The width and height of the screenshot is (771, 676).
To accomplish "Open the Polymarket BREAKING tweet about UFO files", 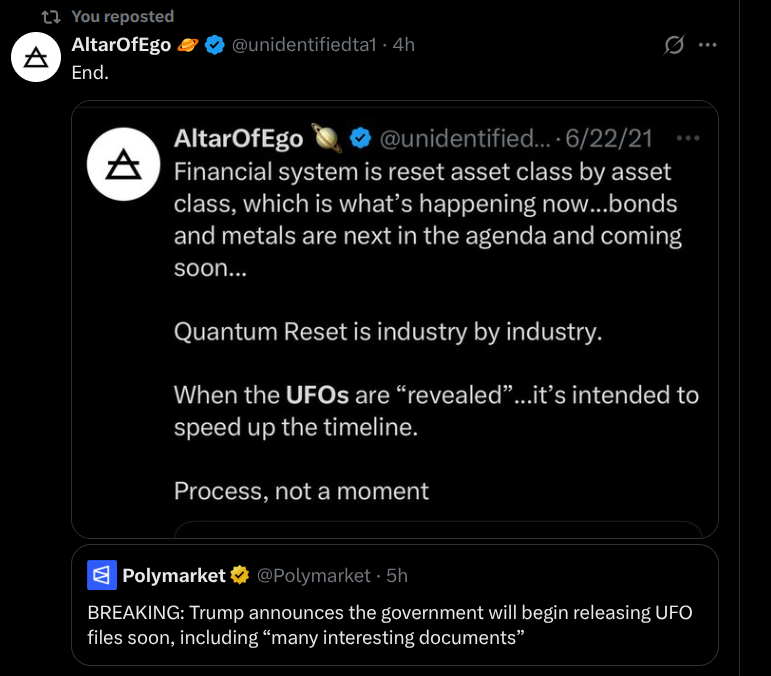I will (390, 625).
